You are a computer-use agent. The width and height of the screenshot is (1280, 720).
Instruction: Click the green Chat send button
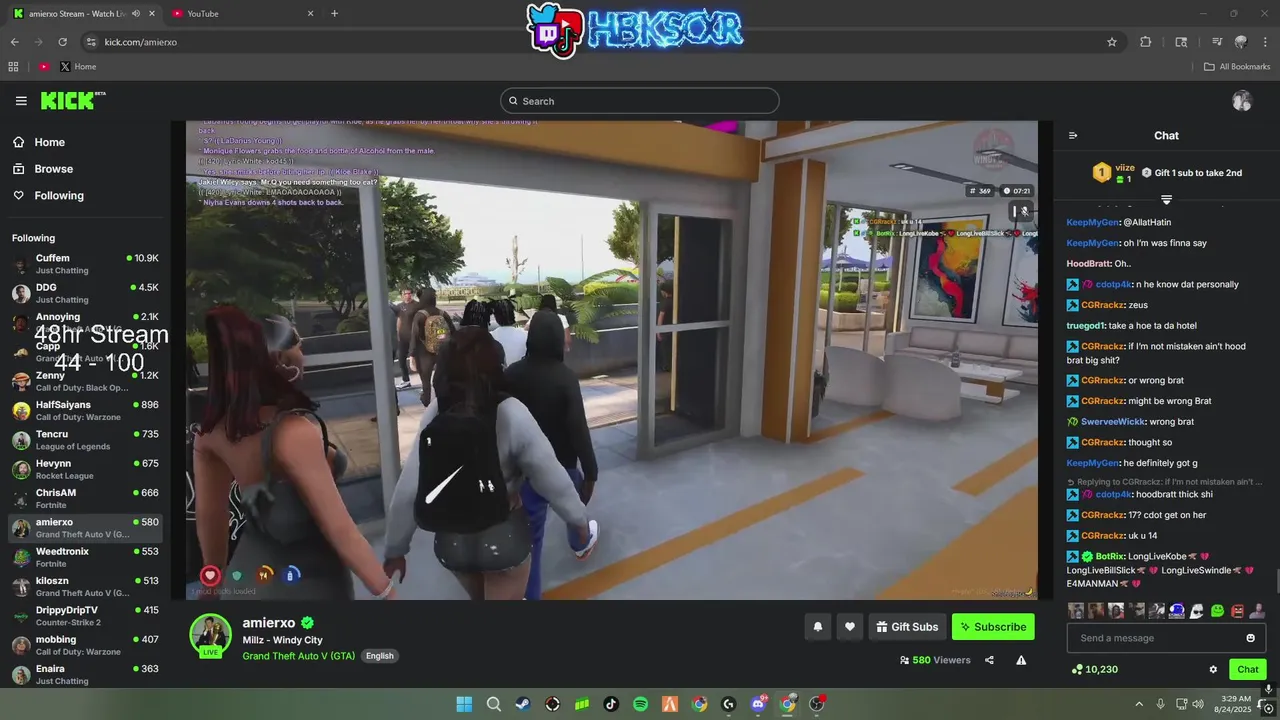[x=1248, y=670]
